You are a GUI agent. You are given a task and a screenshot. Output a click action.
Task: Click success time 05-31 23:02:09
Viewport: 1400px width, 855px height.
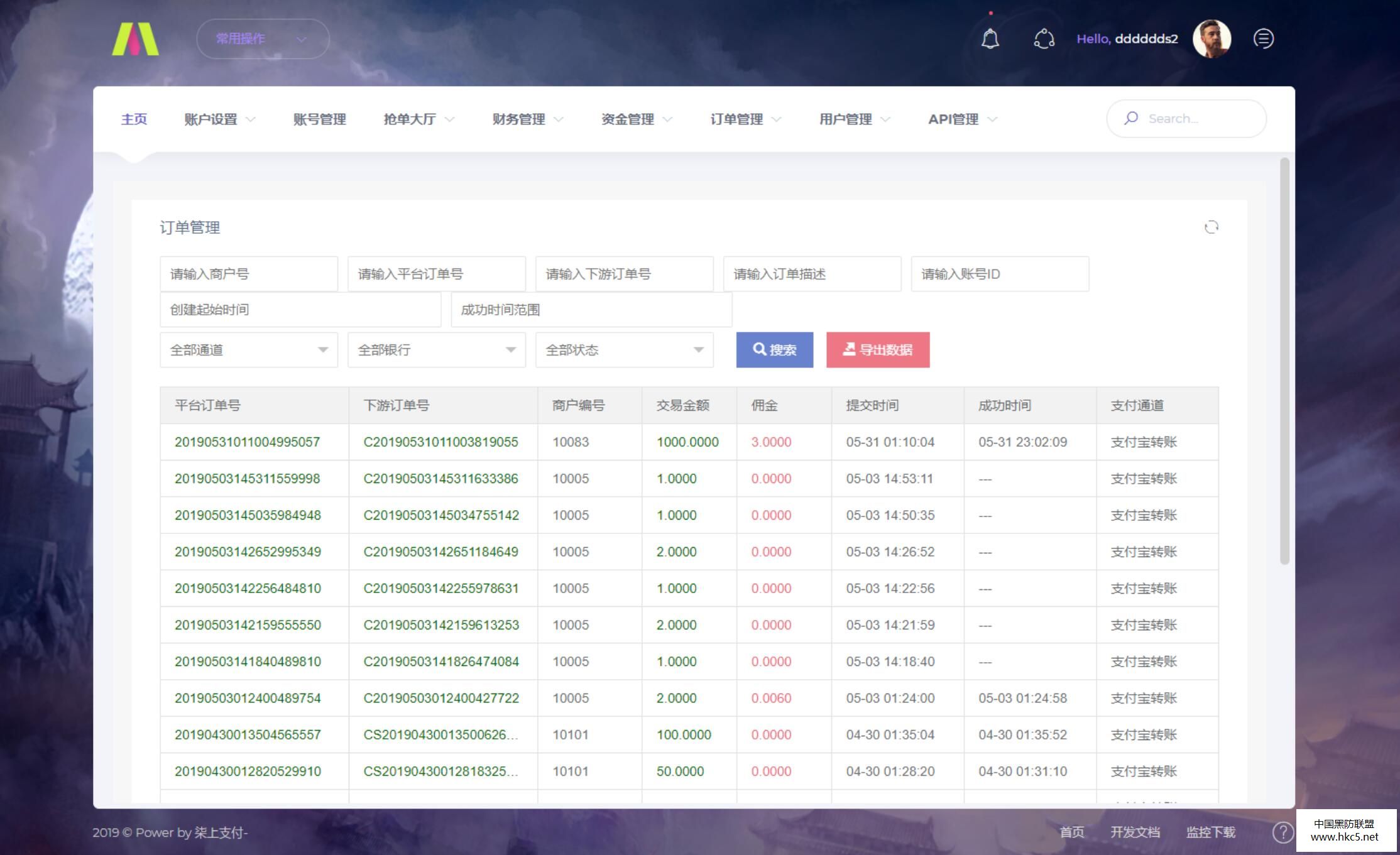tap(1022, 442)
